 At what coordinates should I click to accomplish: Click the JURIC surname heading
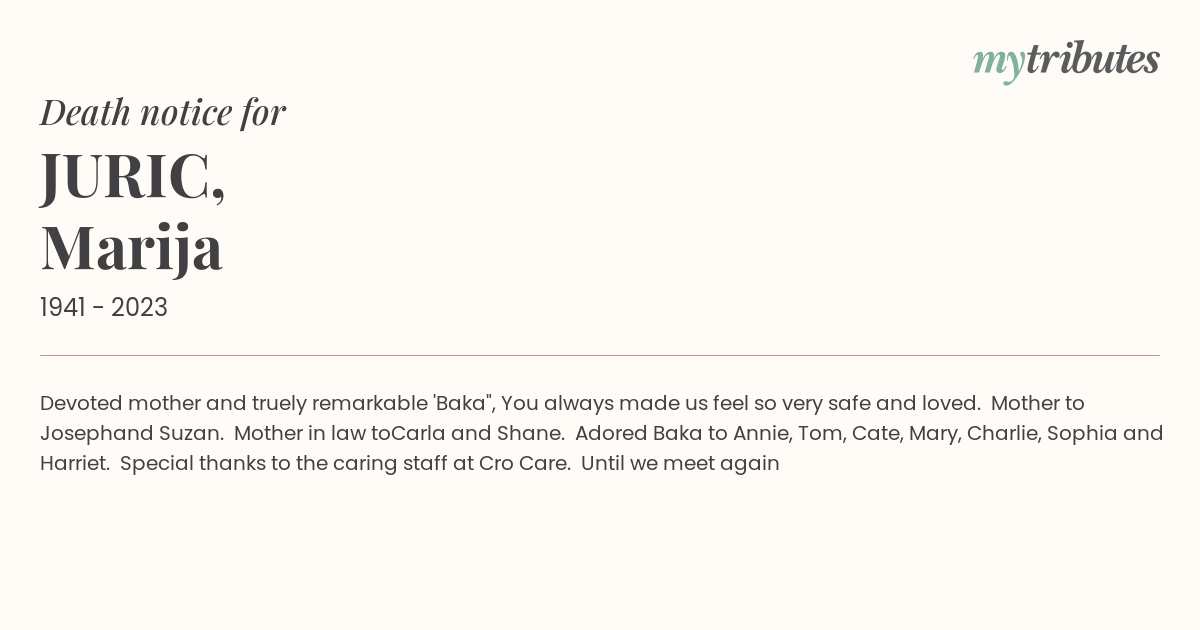click(x=133, y=176)
